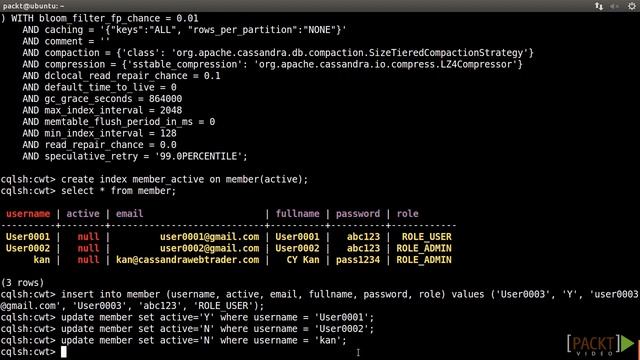640x360 pixels.
Task: Click 'create index member_active on member(active);' command
Action: (184, 179)
